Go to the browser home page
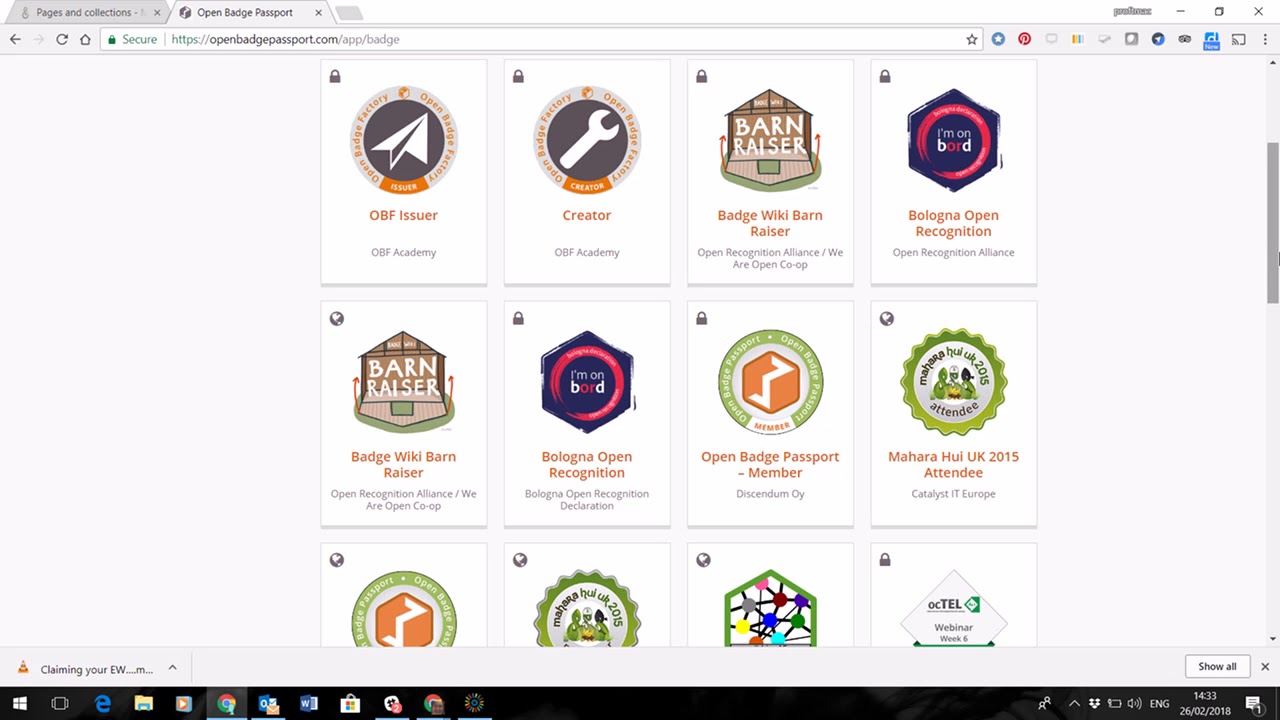This screenshot has width=1280, height=720. 86,39
